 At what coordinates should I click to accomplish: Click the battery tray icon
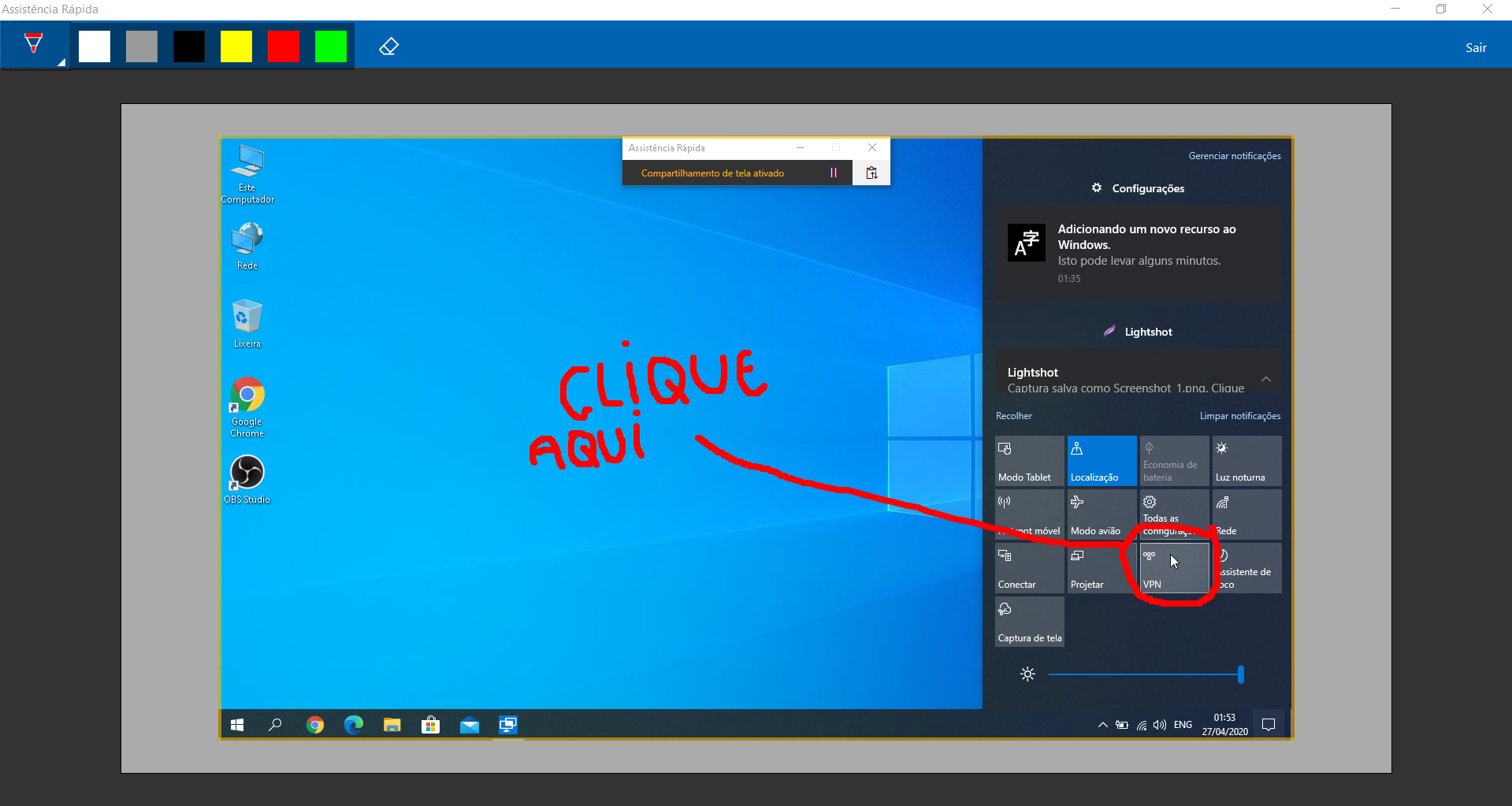click(1122, 725)
